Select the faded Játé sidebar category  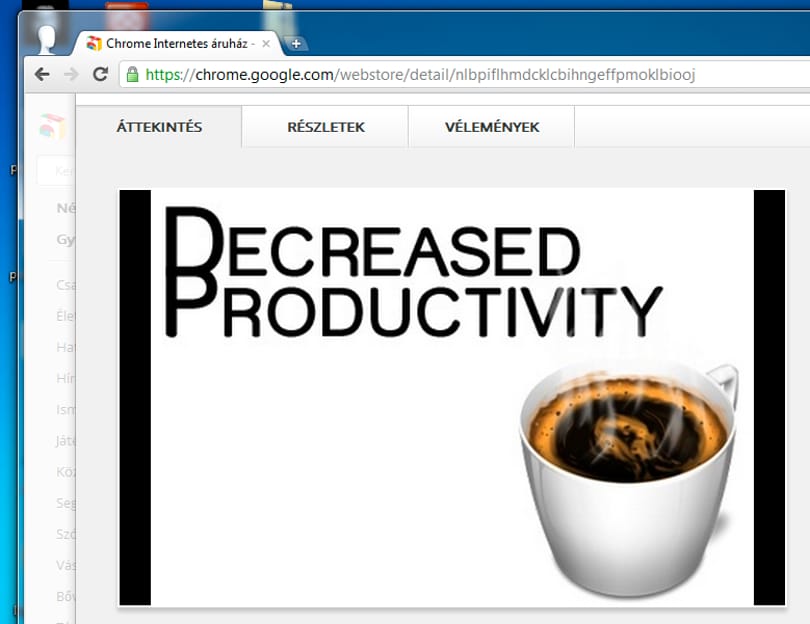[66, 441]
